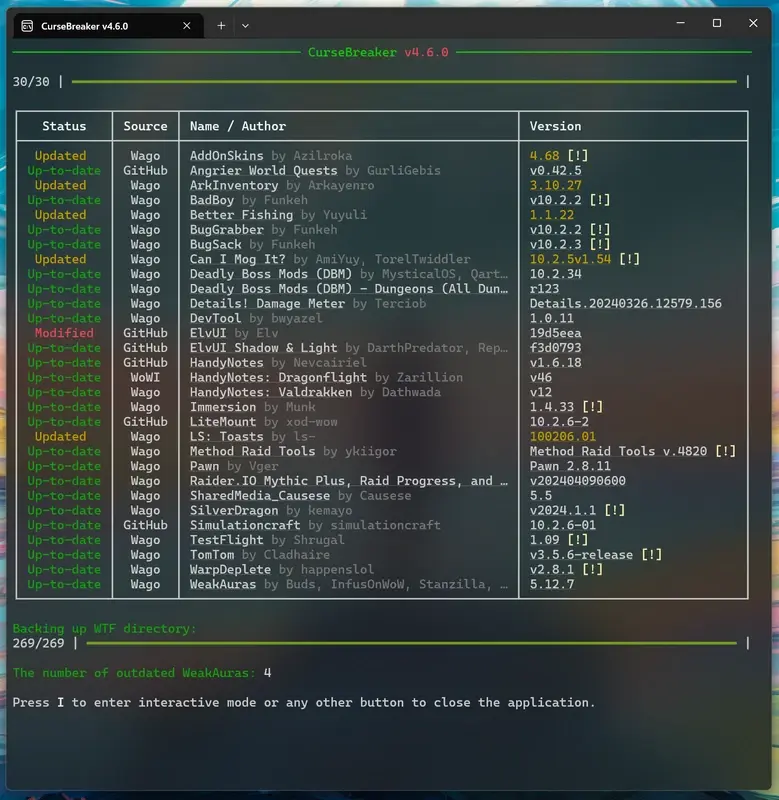The height and width of the screenshot is (800, 779).
Task: Click Details.20240326.12579.156 version text
Action: [x=625, y=304]
